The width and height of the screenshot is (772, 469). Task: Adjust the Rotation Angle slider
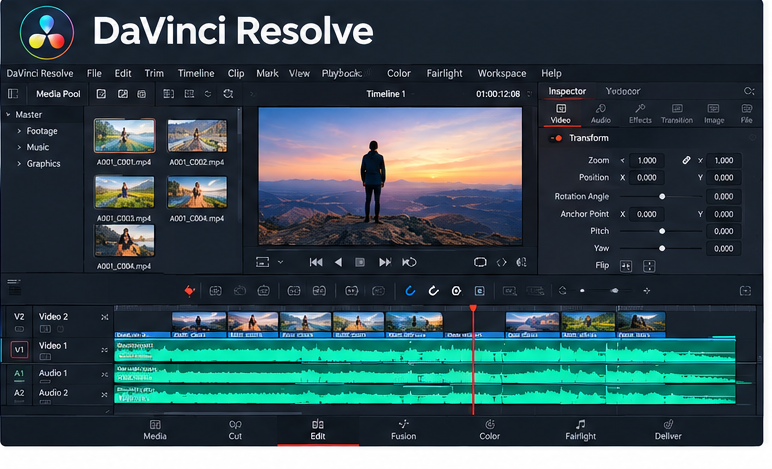pyautogui.click(x=661, y=196)
